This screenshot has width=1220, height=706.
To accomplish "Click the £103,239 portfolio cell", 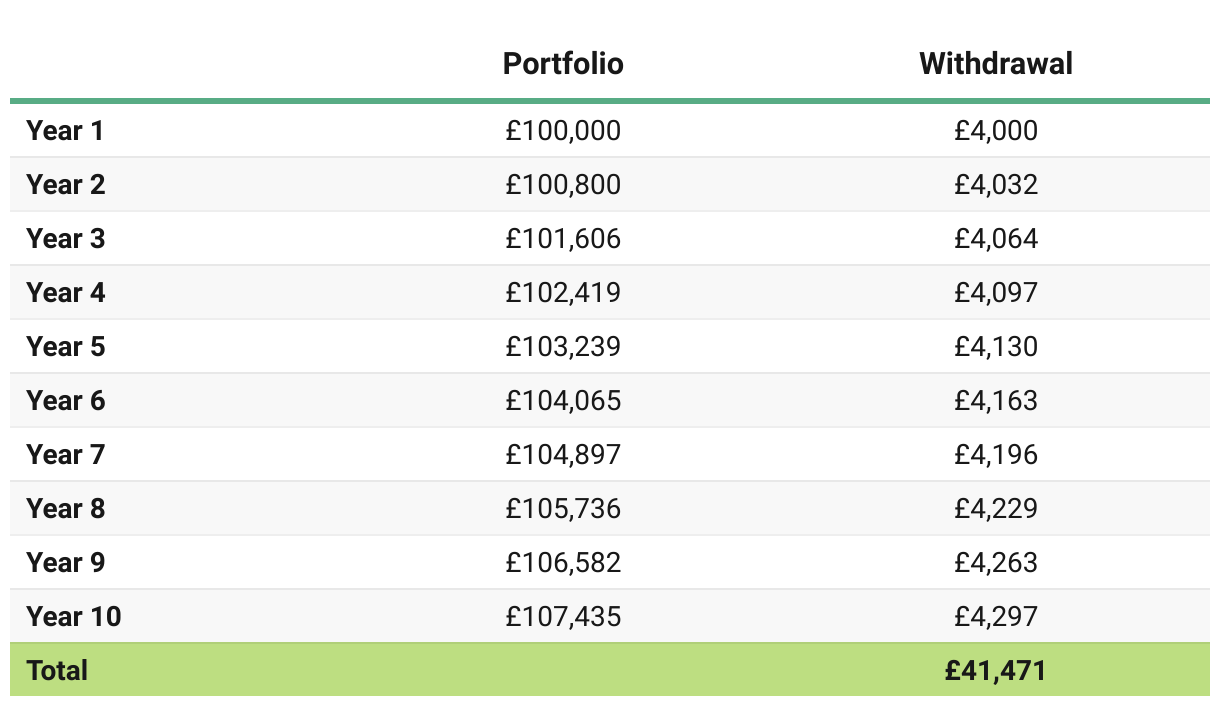I will coord(563,347).
